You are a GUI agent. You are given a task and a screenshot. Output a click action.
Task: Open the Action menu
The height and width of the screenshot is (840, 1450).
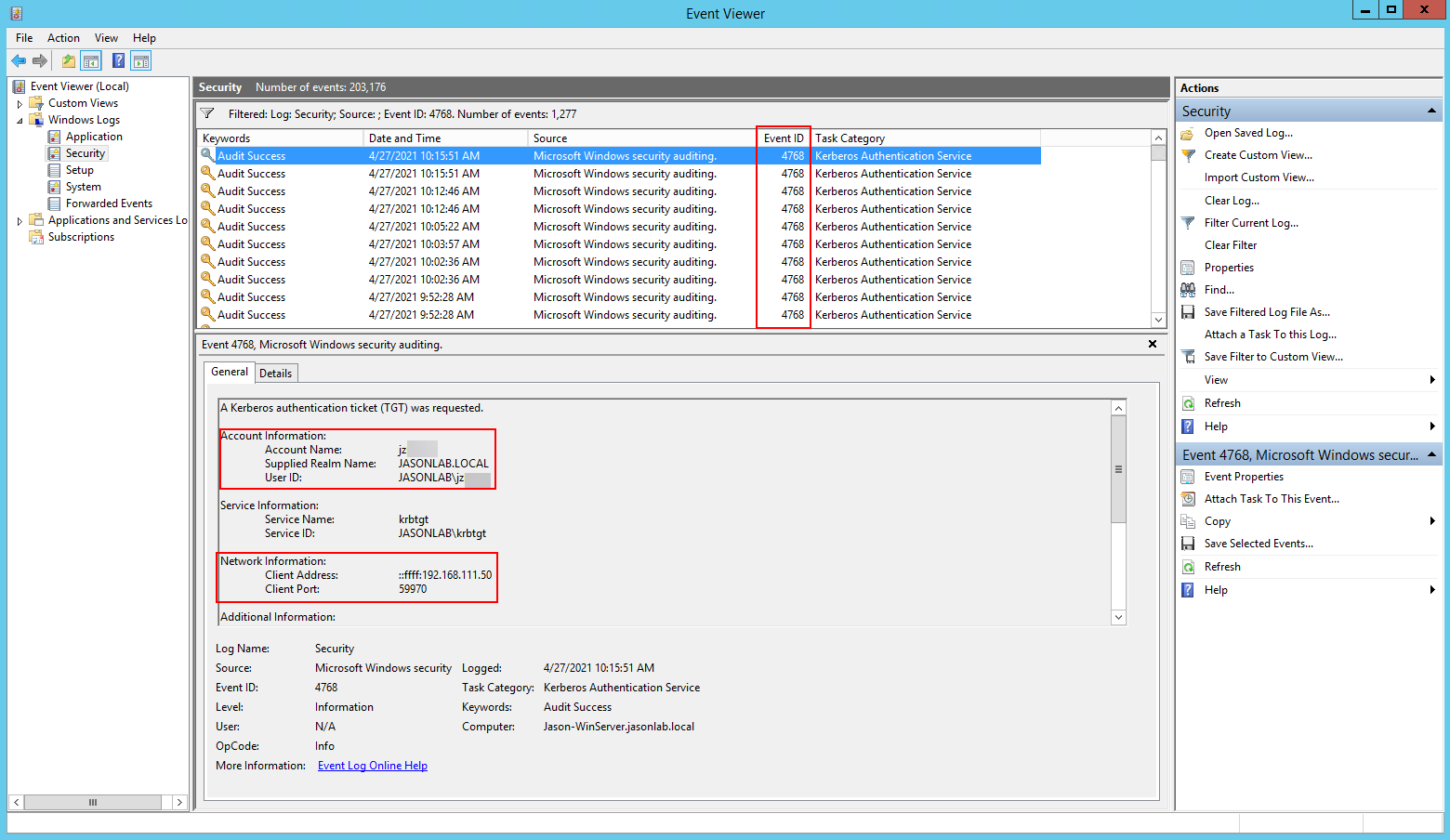click(63, 38)
